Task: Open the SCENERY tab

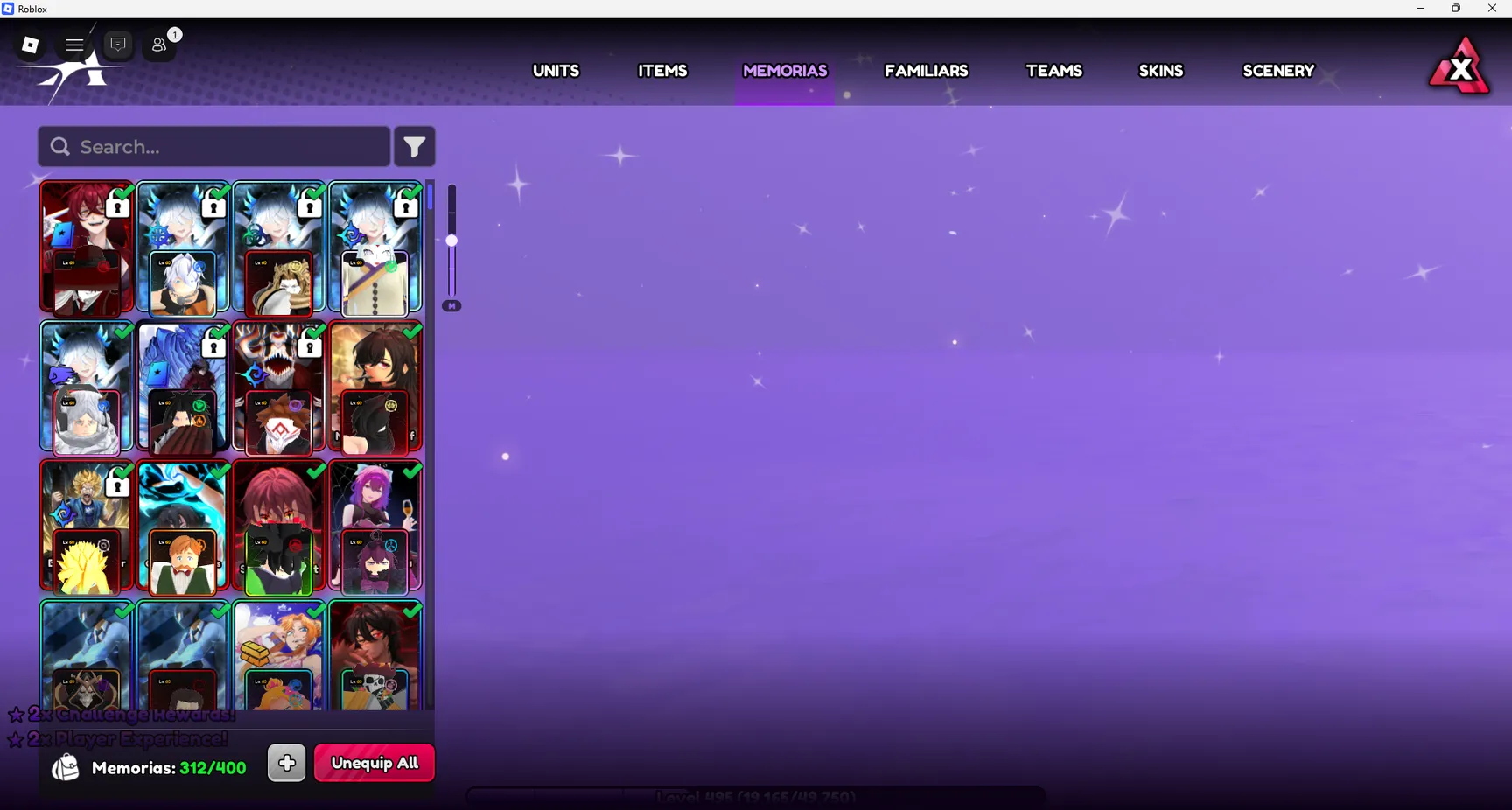Action: (x=1278, y=71)
